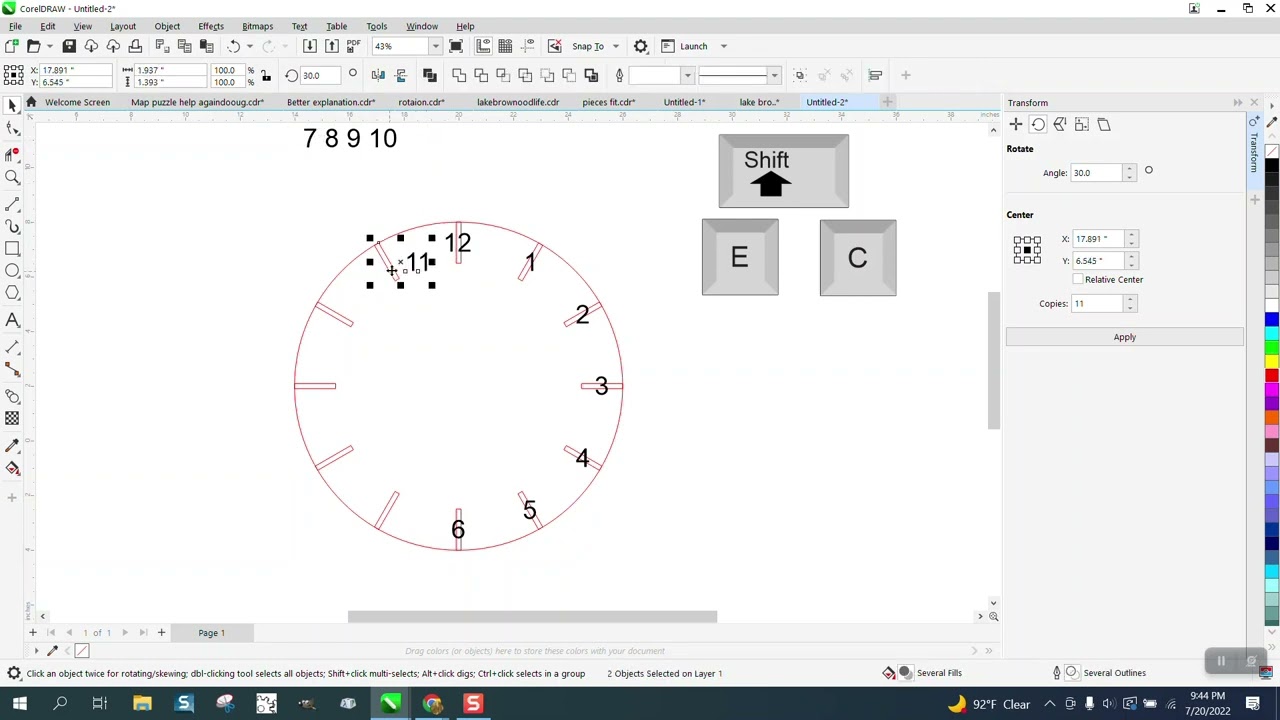Open the Effects menu
Screen dimensions: 1280x720
211,26
